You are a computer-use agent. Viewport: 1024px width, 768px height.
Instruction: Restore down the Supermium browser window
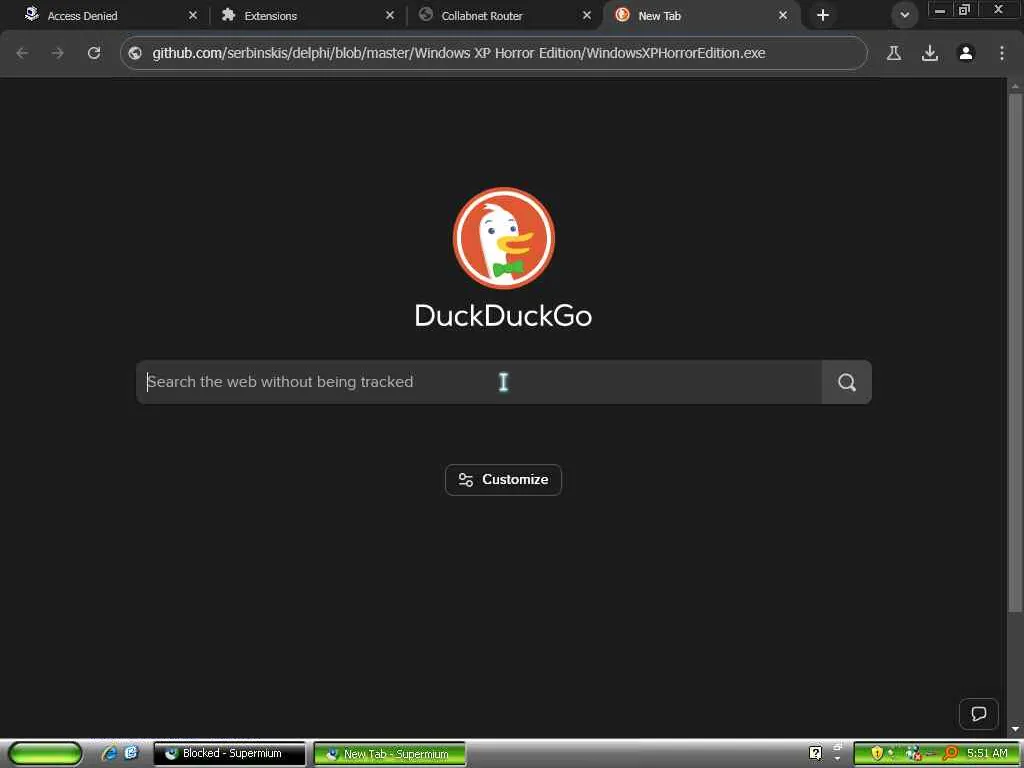(x=965, y=10)
